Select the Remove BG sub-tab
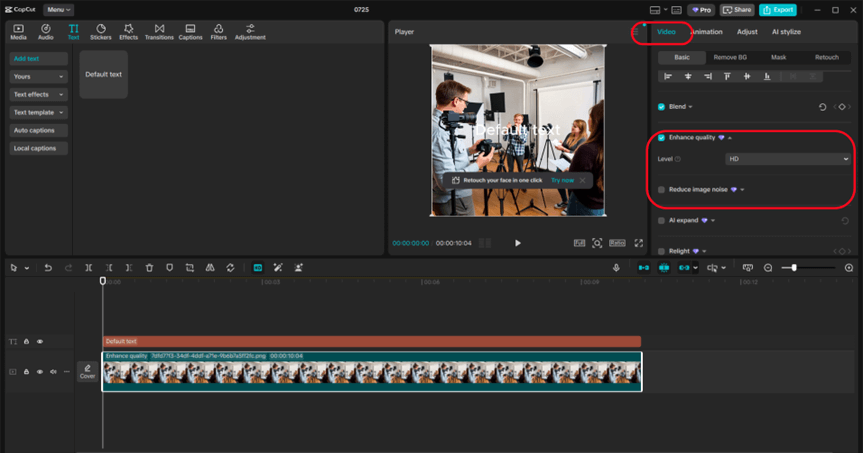 [729, 57]
